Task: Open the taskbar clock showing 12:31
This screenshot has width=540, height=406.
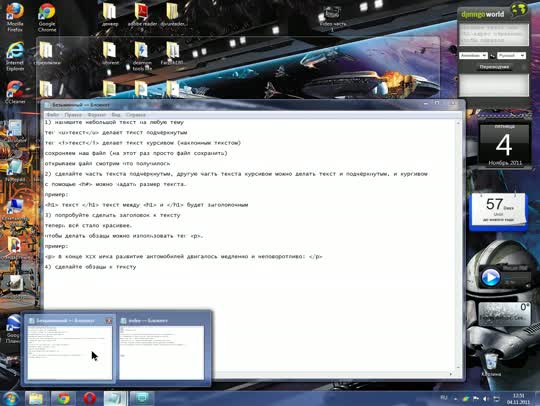Action: 518,399
